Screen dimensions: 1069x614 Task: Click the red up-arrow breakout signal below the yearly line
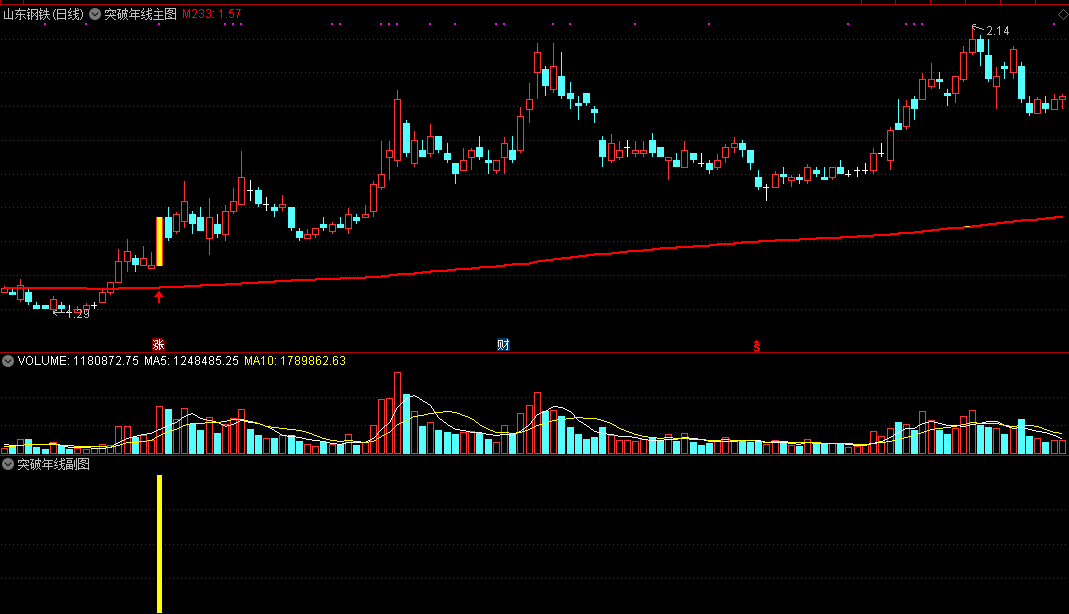point(159,296)
